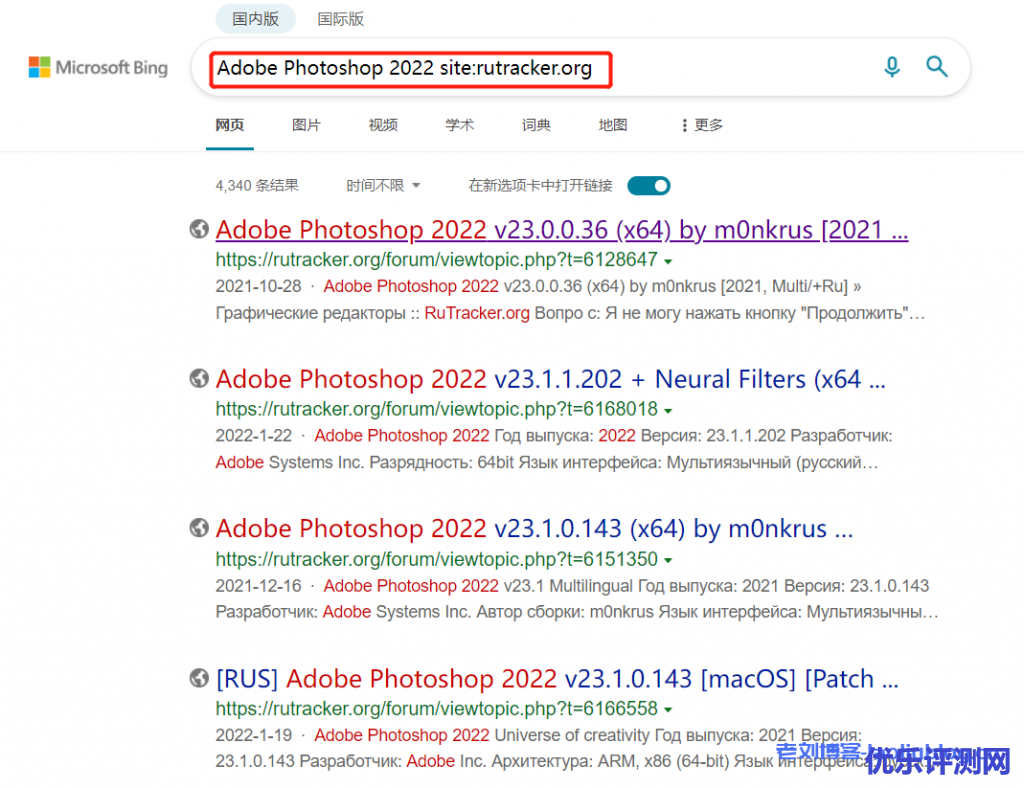Image resolution: width=1024 pixels, height=788 pixels.
Task: Click globe icon beside v23.0.0.36 result
Action: tap(199, 229)
